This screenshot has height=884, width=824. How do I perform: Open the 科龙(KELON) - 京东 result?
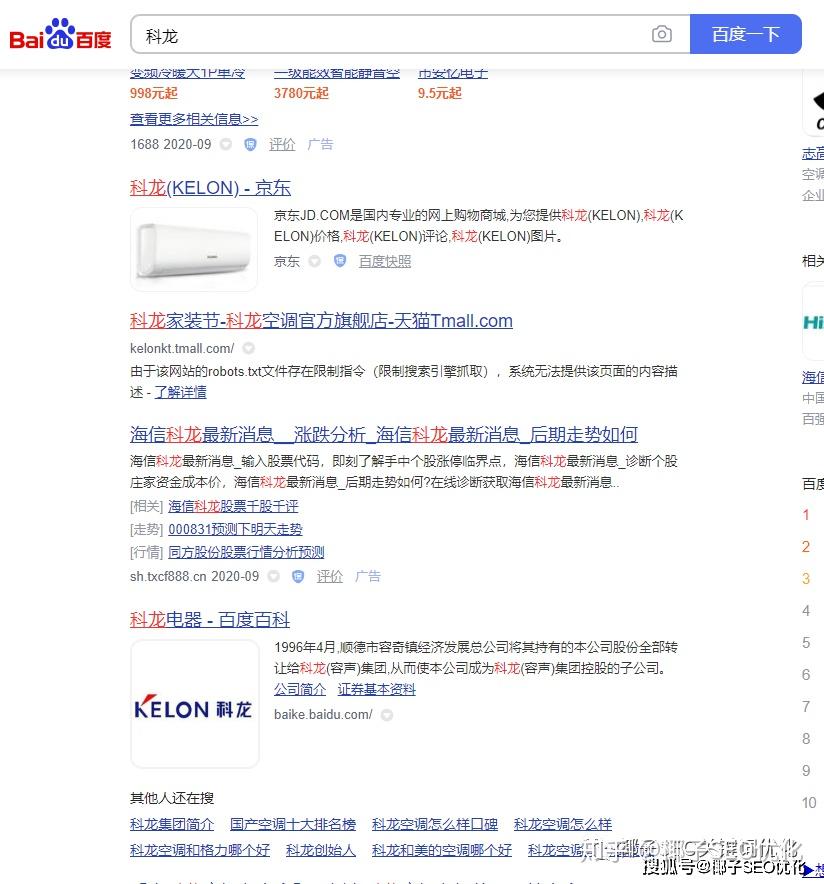[210, 188]
